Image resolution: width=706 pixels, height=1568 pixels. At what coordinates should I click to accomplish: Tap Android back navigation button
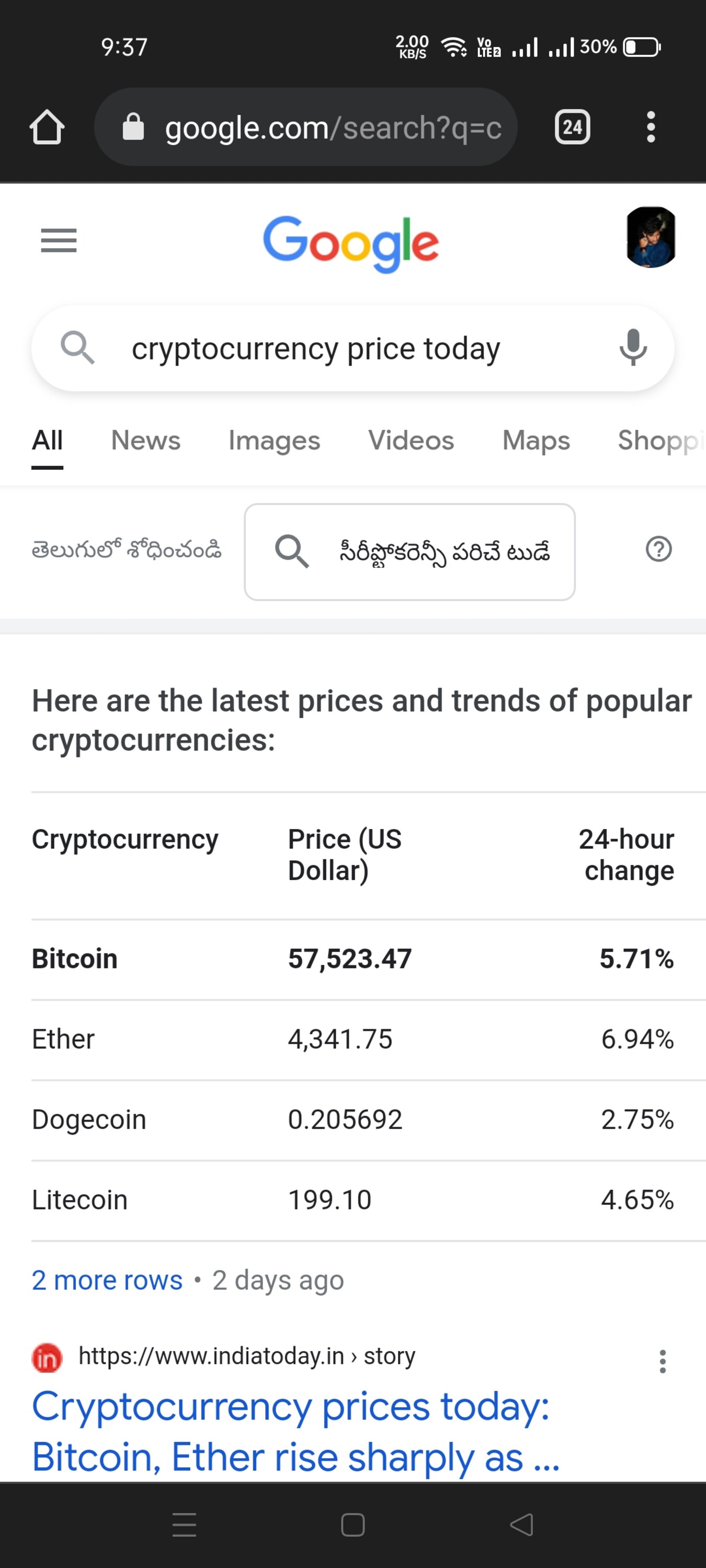521,1524
